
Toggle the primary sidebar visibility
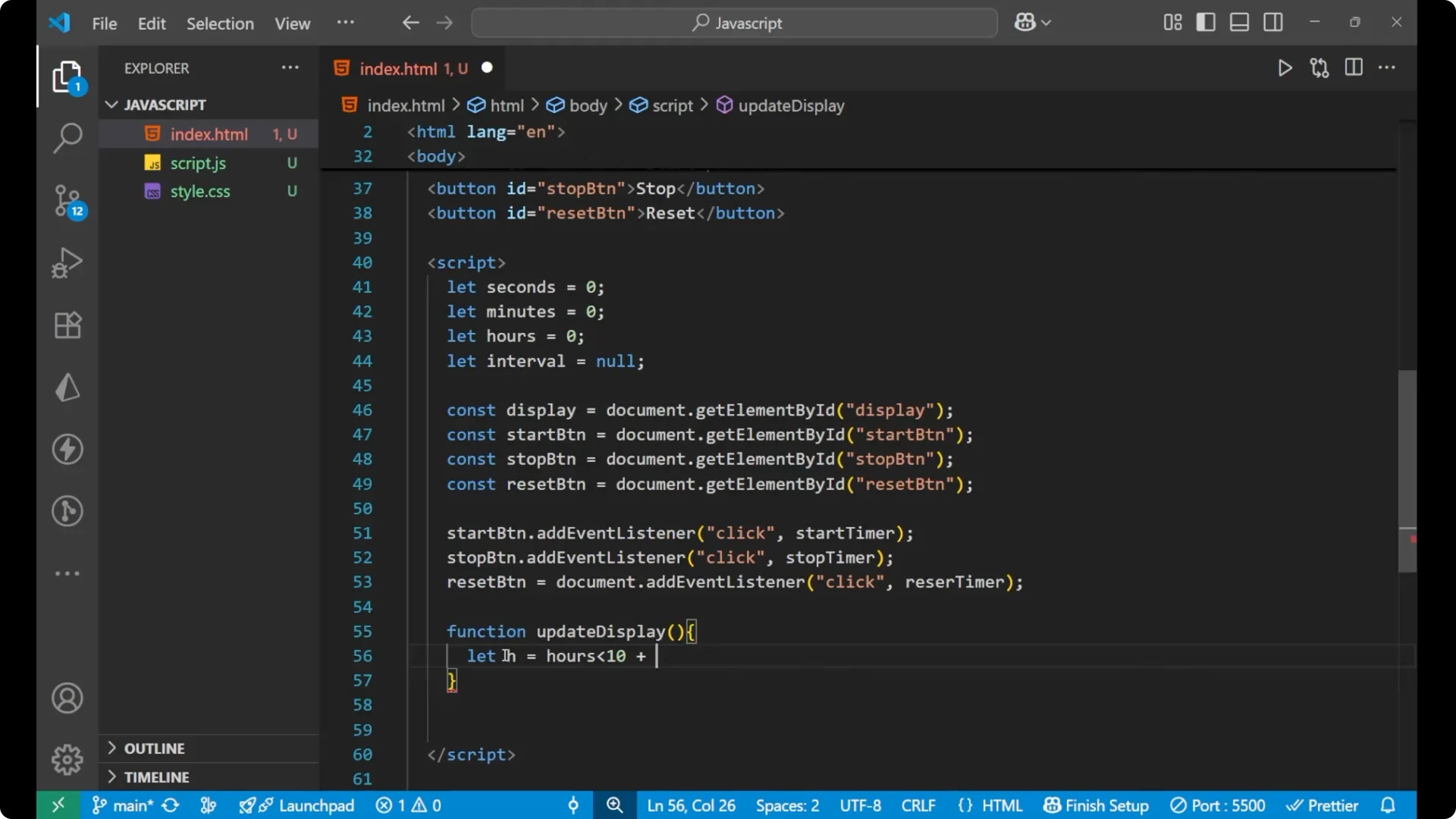click(1205, 22)
